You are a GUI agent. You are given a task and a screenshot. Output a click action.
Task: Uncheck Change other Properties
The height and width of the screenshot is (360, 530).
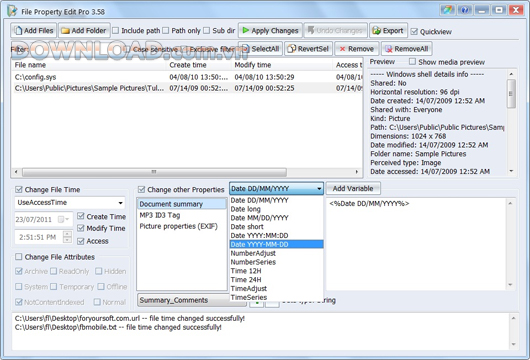tap(142, 190)
